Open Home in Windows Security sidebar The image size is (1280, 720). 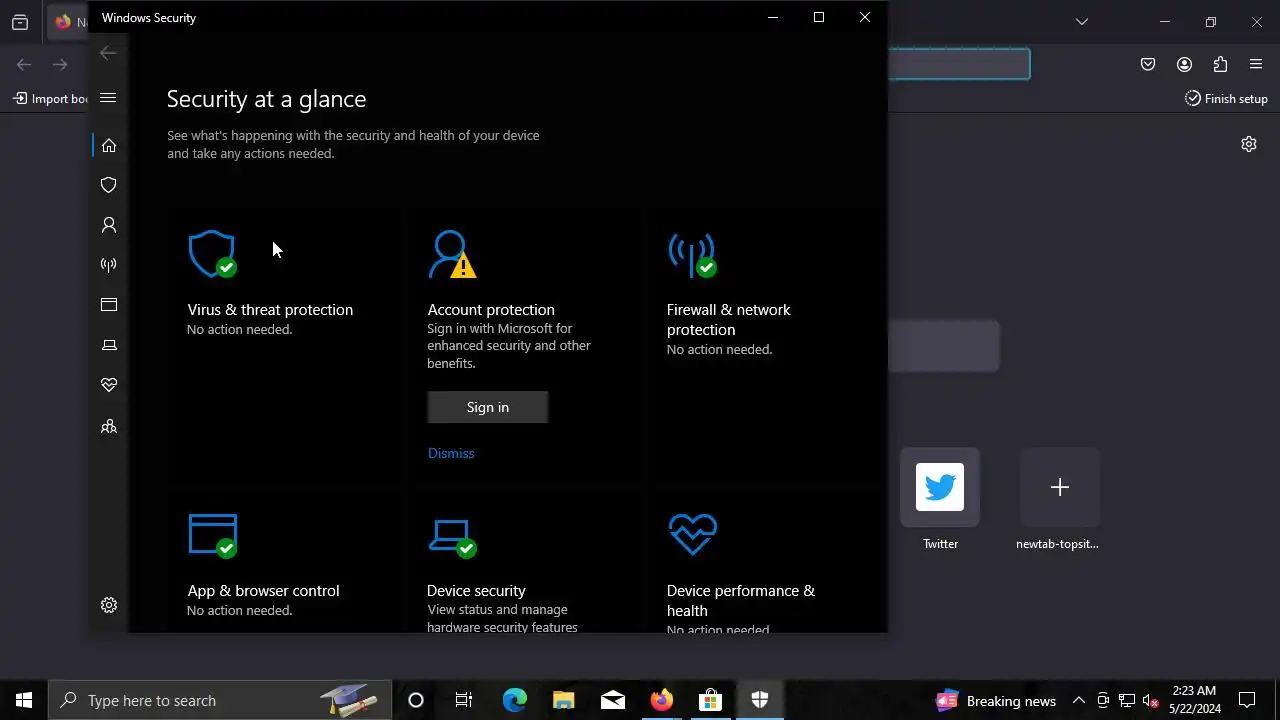pos(109,145)
